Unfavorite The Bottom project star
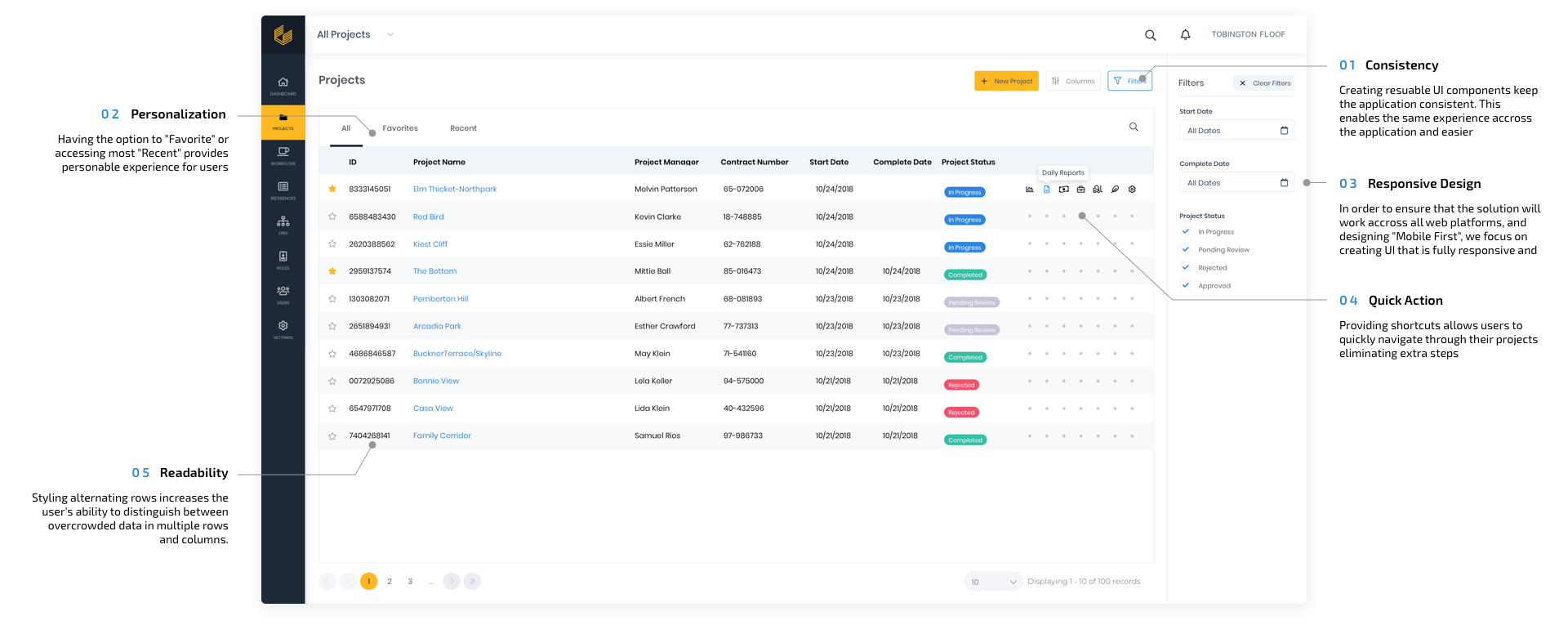The height and width of the screenshot is (625, 1568). click(x=332, y=271)
